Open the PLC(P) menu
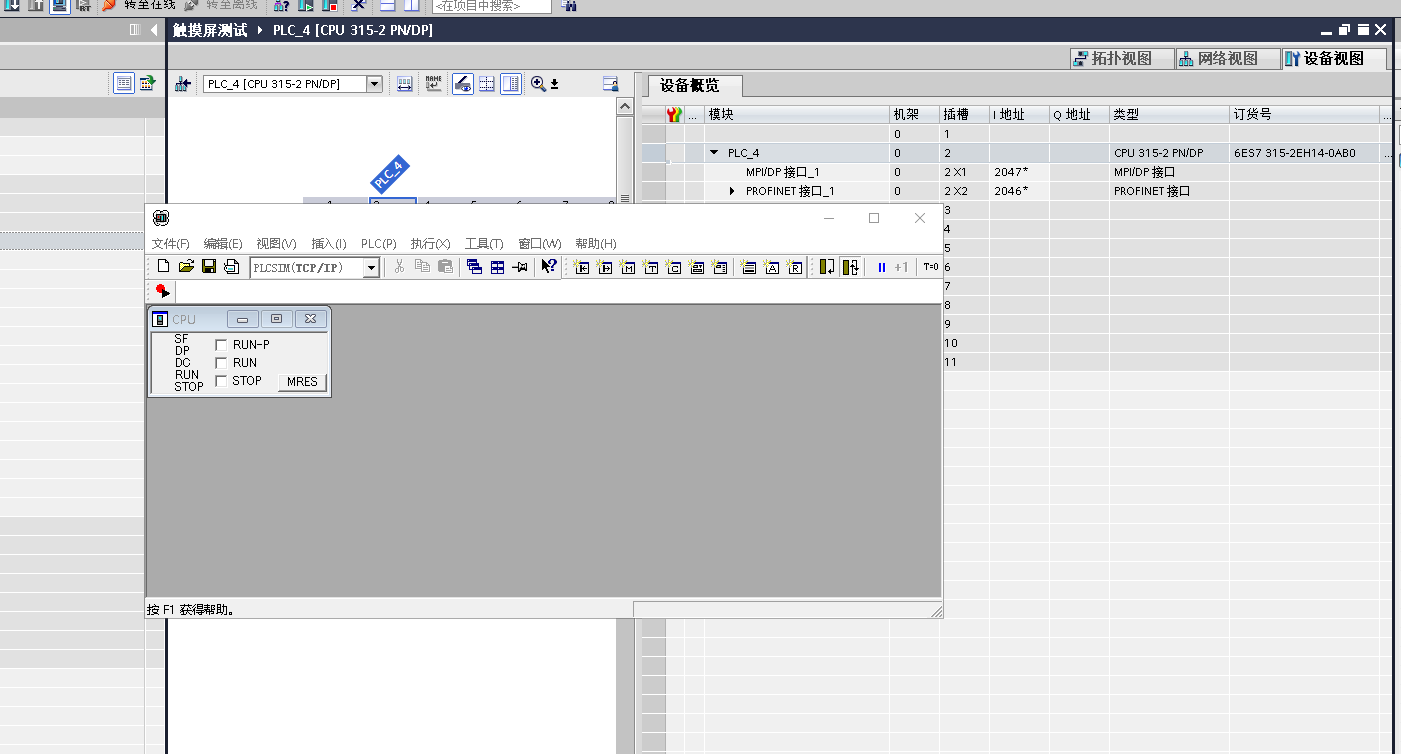 pos(378,244)
